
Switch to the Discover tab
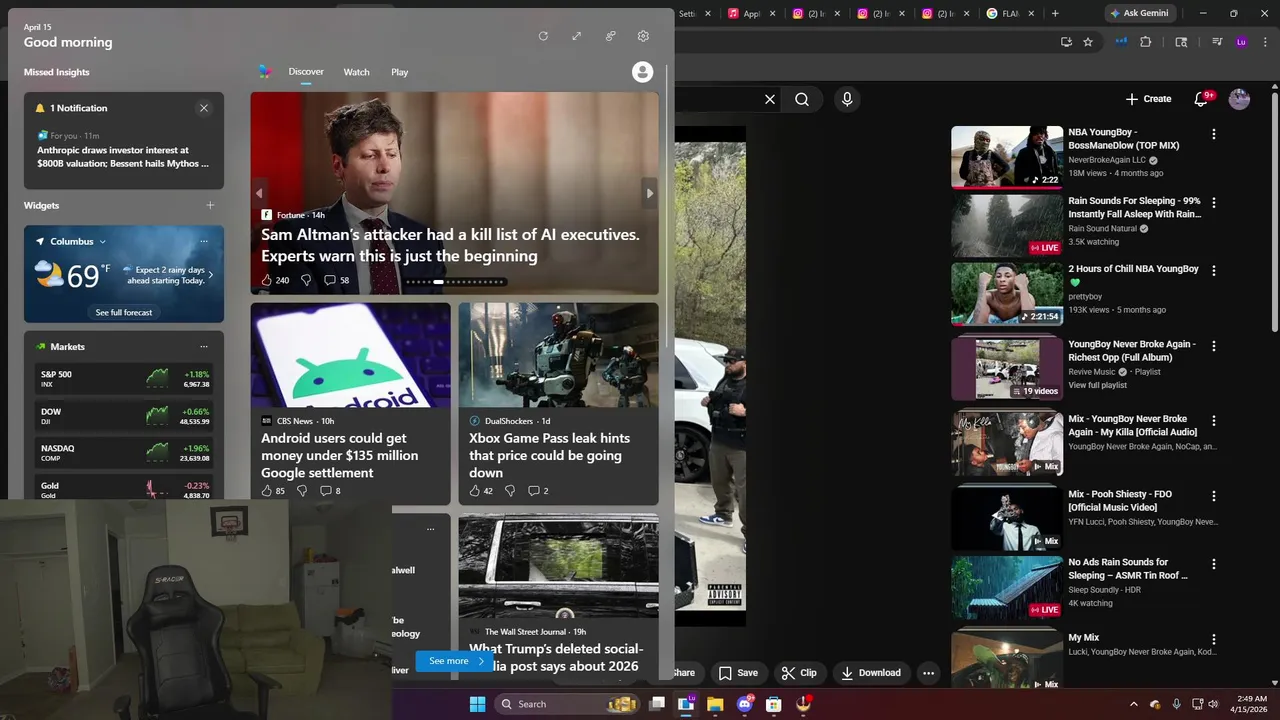[x=306, y=72]
